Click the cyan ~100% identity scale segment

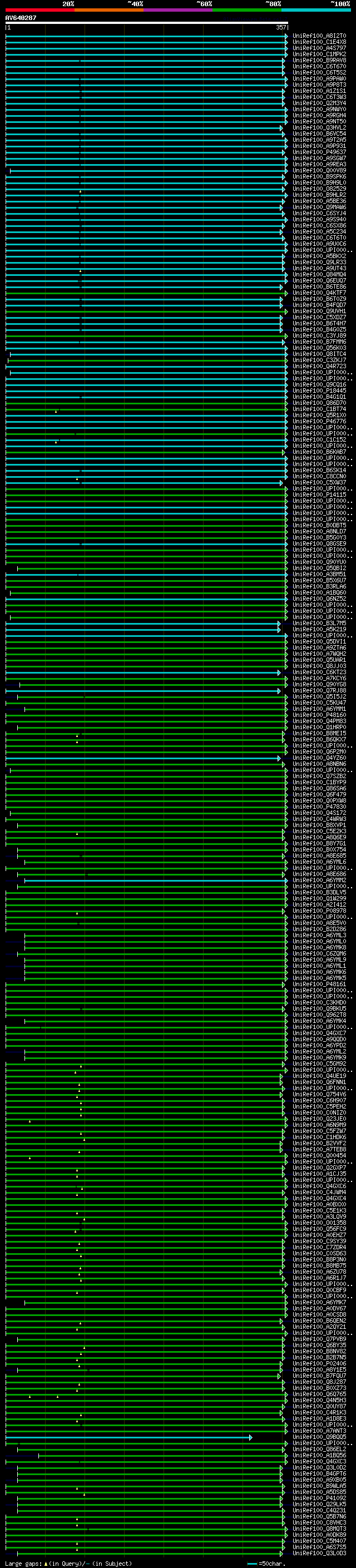point(316,10)
